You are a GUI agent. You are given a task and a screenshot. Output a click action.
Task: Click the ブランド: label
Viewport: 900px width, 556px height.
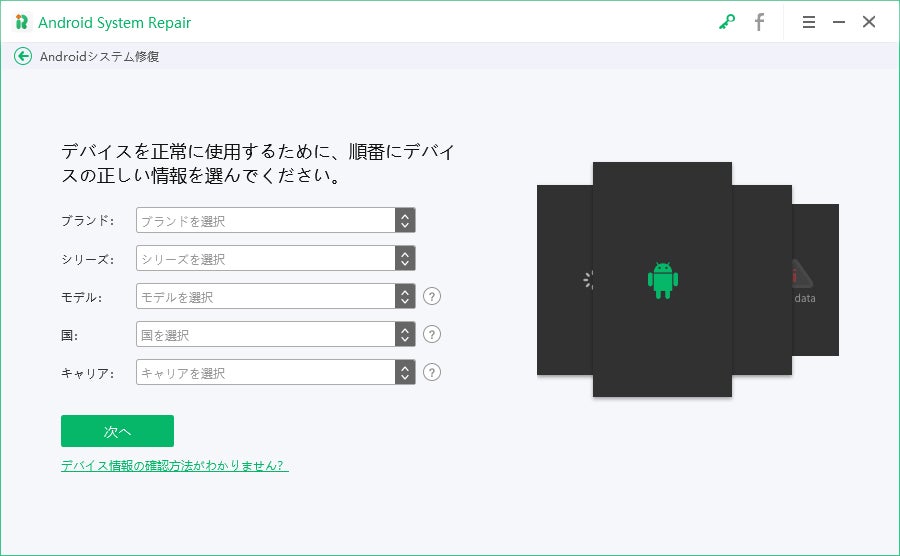88,220
